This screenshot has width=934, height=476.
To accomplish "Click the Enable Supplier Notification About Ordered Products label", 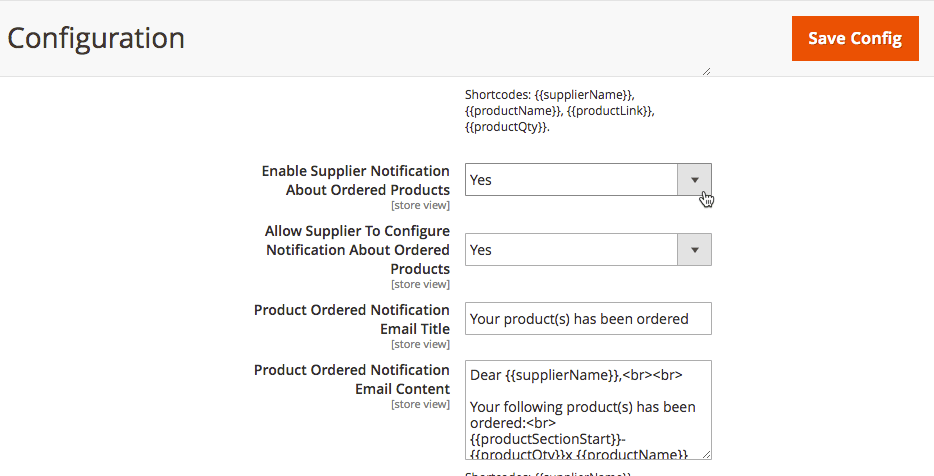I will point(356,181).
